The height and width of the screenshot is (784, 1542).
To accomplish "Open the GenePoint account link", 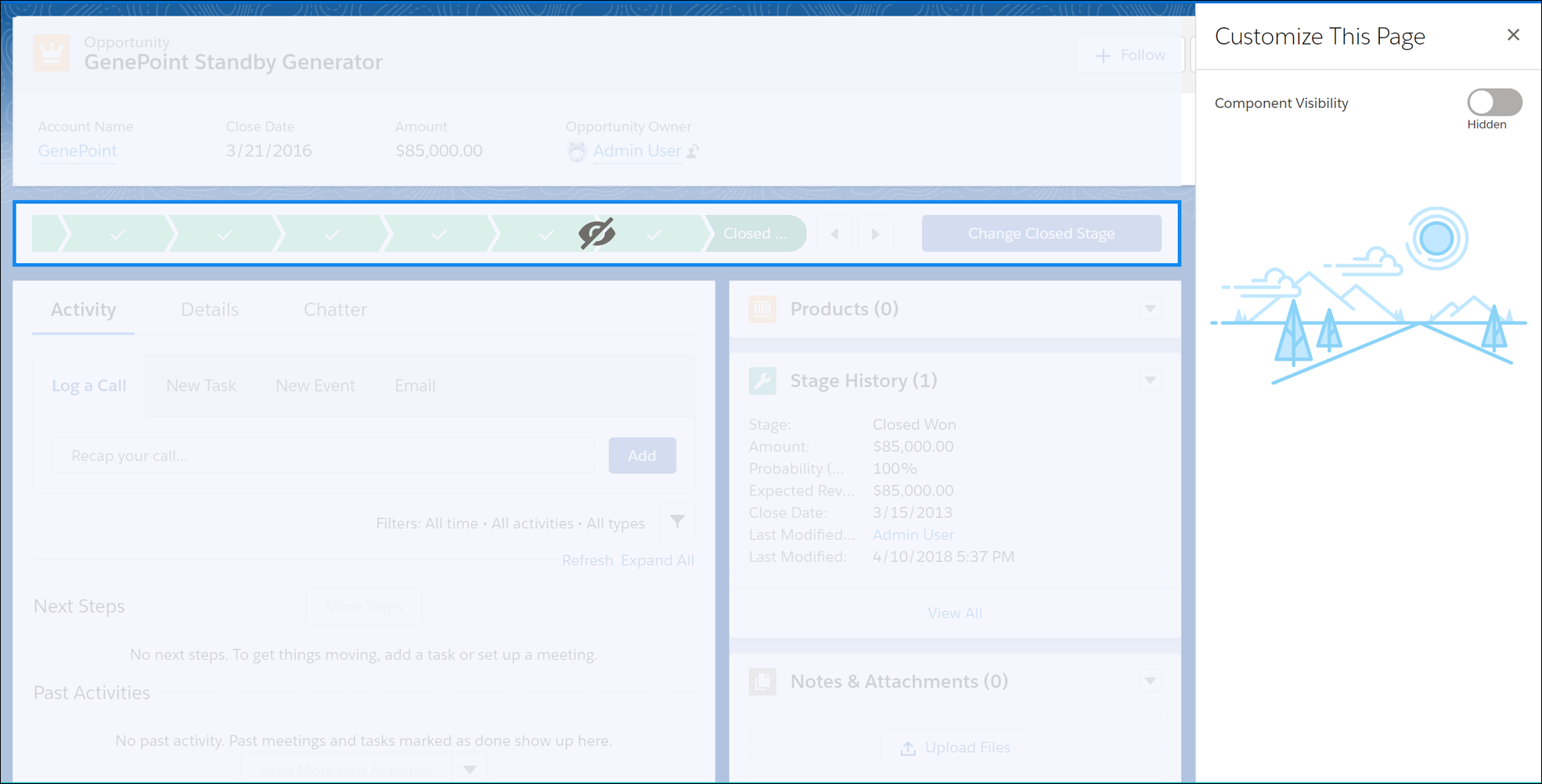I will coord(77,151).
